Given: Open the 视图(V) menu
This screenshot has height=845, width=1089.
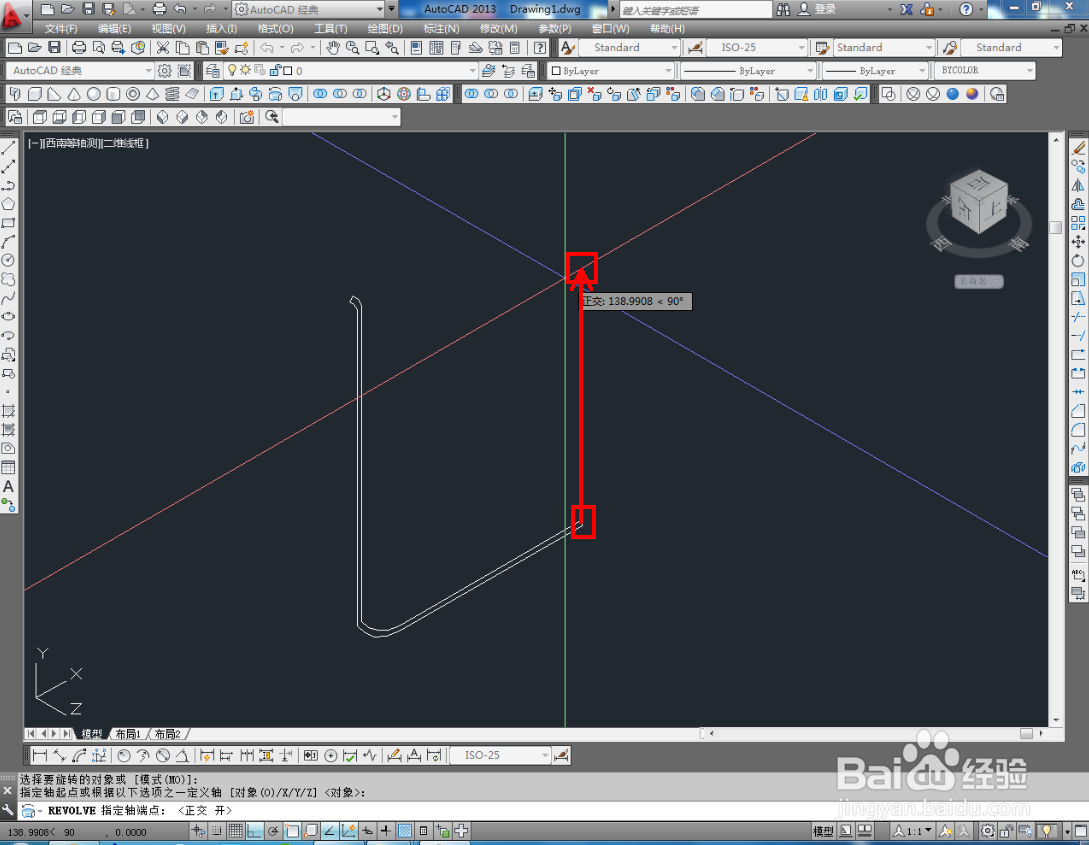Looking at the screenshot, I should coord(169,28).
